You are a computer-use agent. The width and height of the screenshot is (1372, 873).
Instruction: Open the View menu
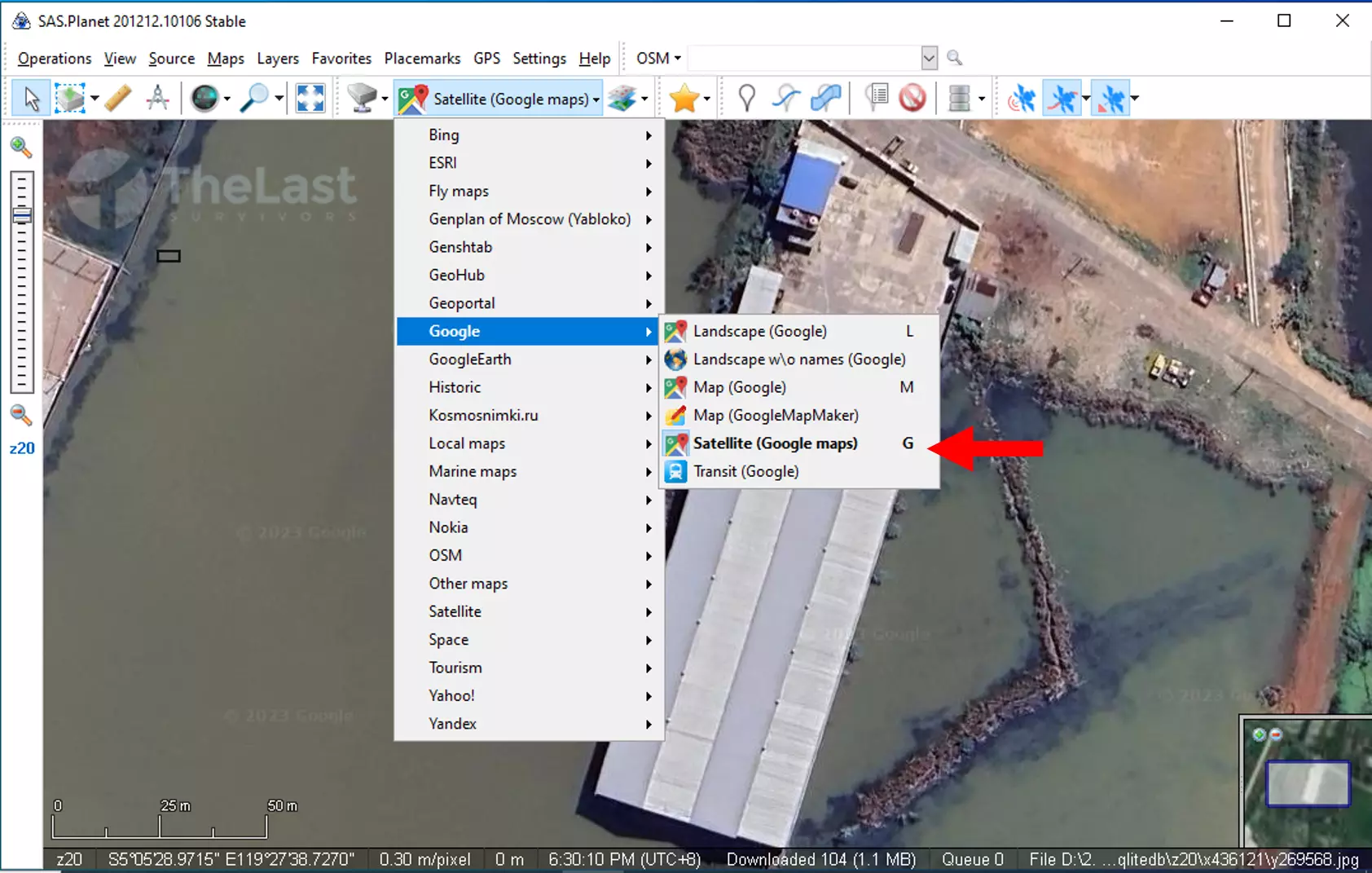point(120,59)
